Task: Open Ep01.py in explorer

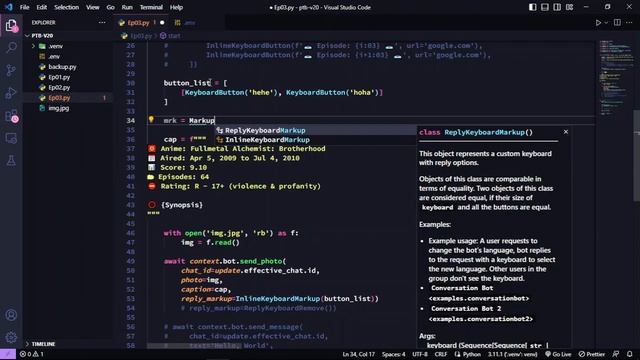Action: (68, 77)
